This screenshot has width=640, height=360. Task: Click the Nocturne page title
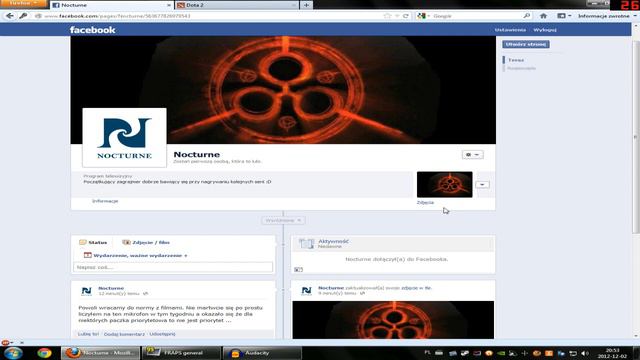click(x=197, y=155)
